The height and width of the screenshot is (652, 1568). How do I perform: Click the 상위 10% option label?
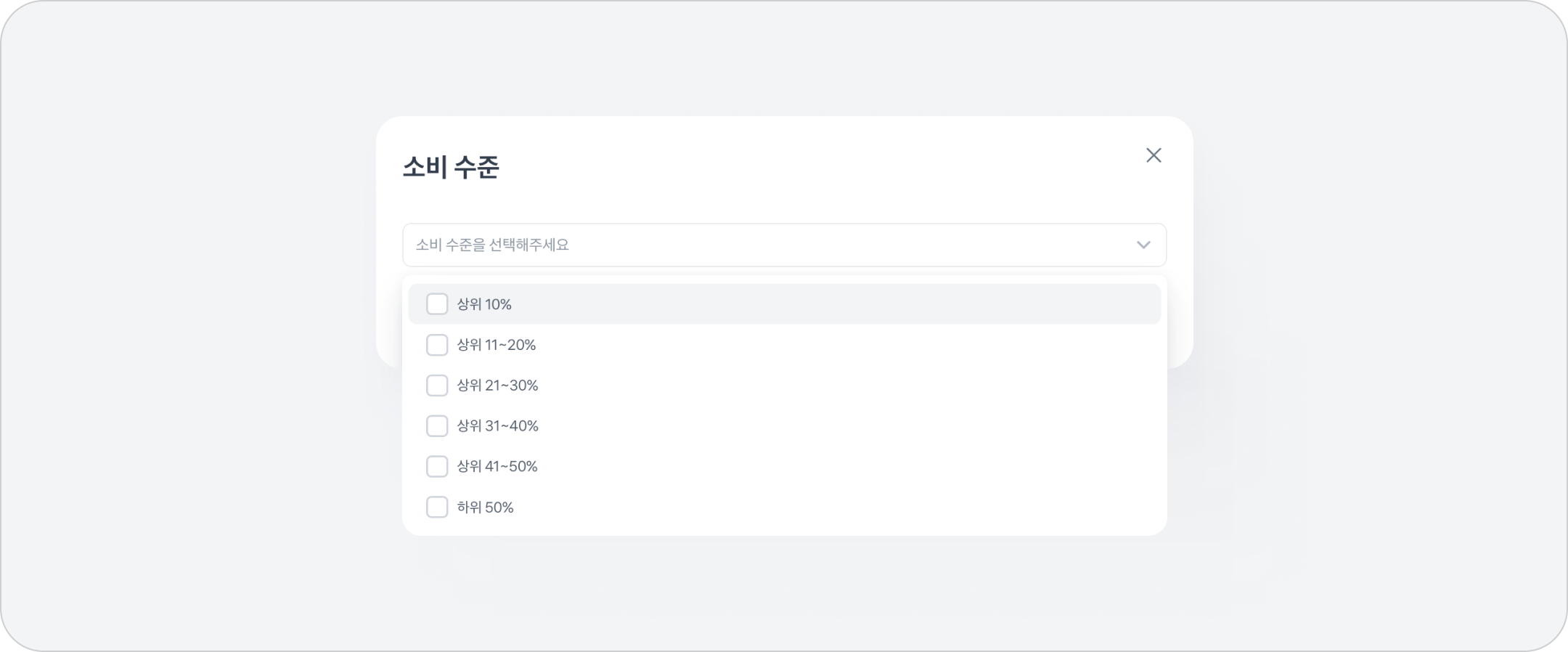tap(484, 304)
